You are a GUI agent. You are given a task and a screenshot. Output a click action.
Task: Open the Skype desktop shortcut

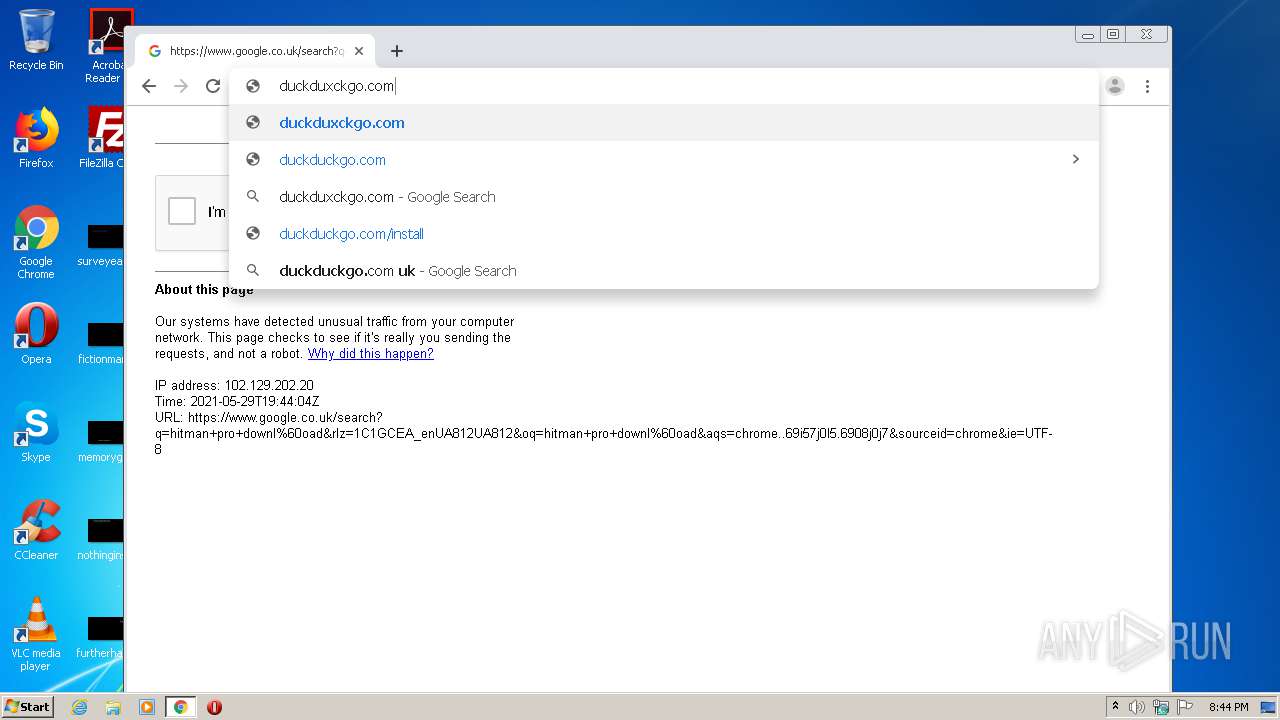tap(36, 432)
